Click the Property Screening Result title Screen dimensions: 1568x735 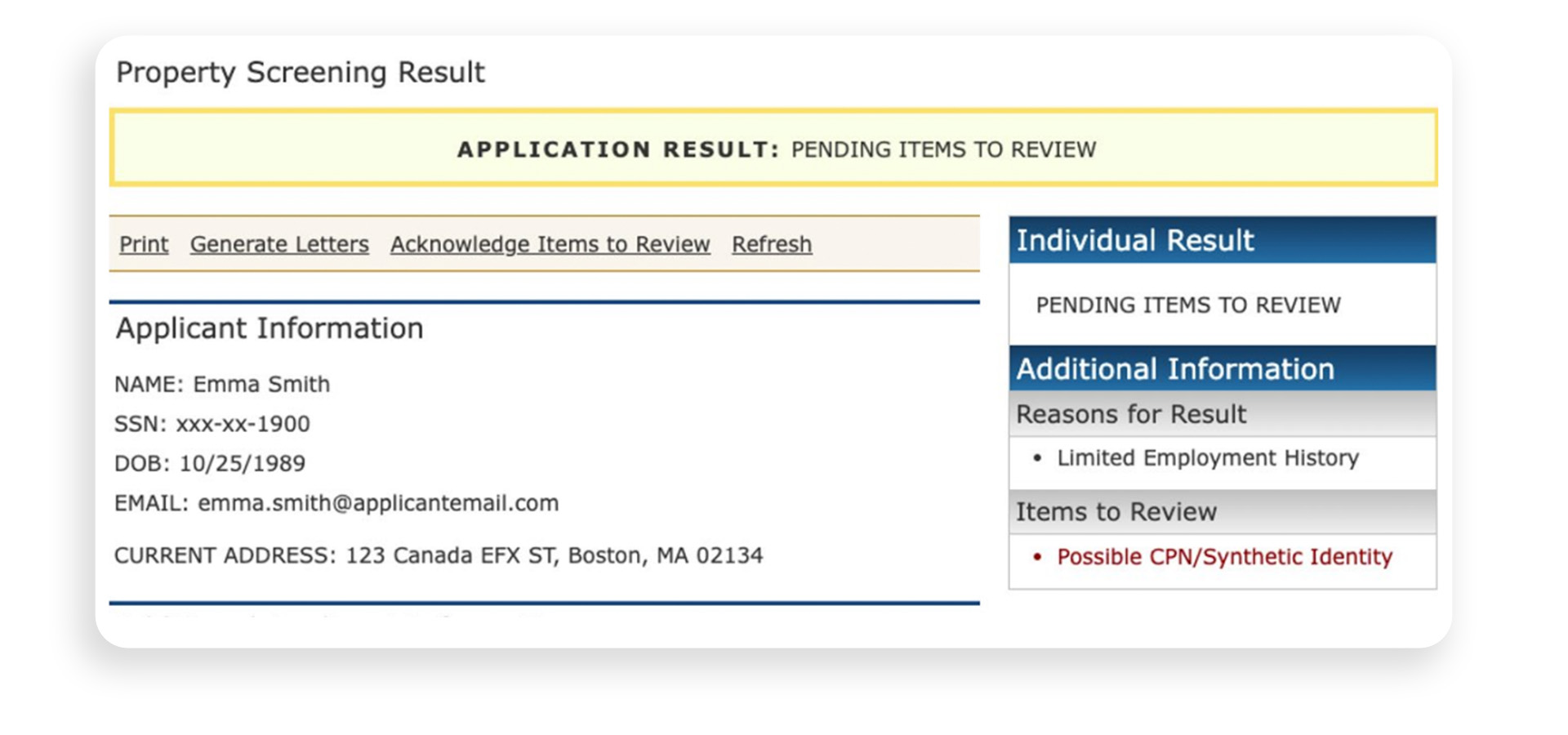[301, 72]
